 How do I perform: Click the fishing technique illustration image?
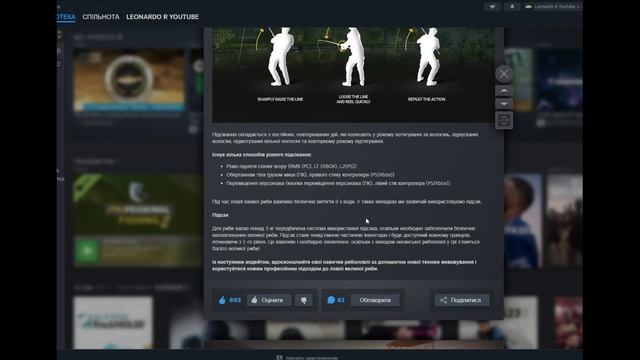(x=353, y=75)
